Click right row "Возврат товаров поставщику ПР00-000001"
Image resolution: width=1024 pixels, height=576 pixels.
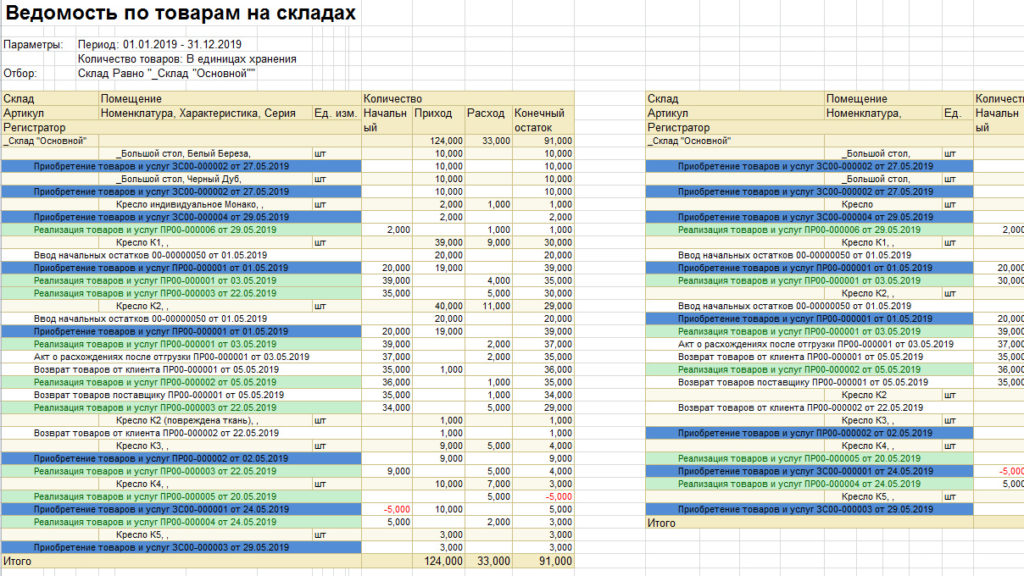tap(810, 382)
